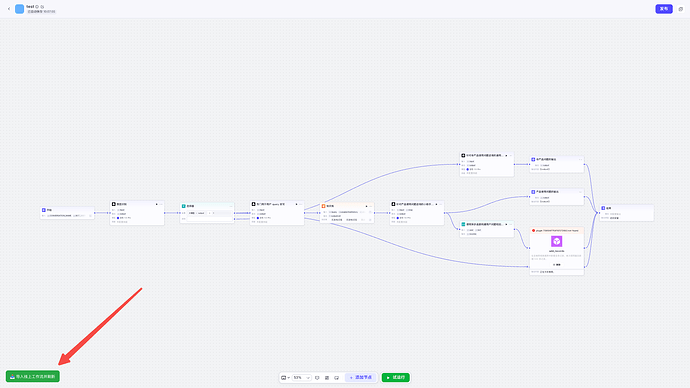Select the end node icon

click(603, 208)
